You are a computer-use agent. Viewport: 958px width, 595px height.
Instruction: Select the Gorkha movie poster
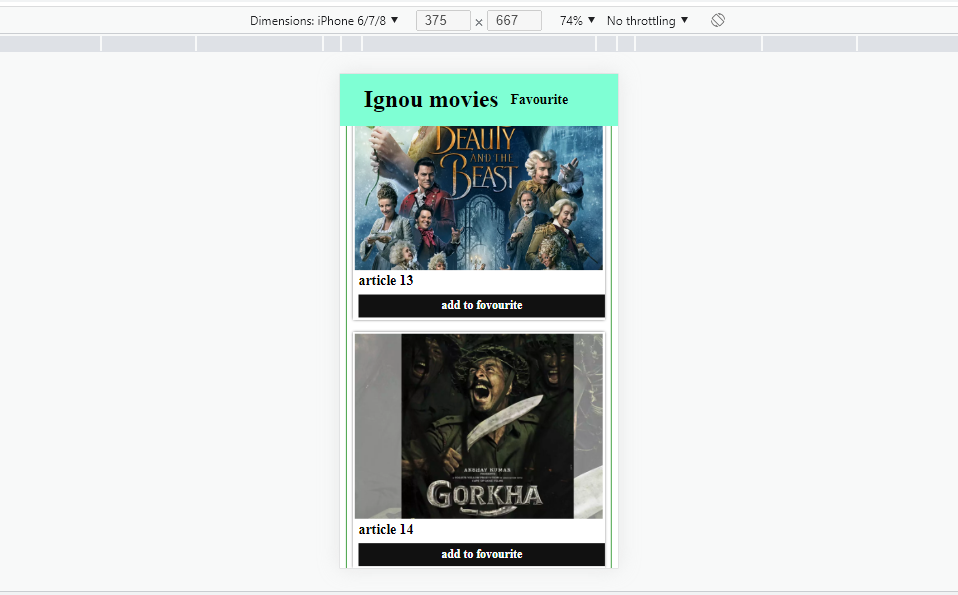coord(479,425)
